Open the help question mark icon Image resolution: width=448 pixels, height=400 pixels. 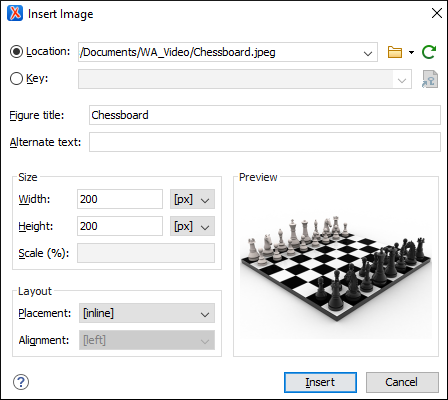pos(21,382)
